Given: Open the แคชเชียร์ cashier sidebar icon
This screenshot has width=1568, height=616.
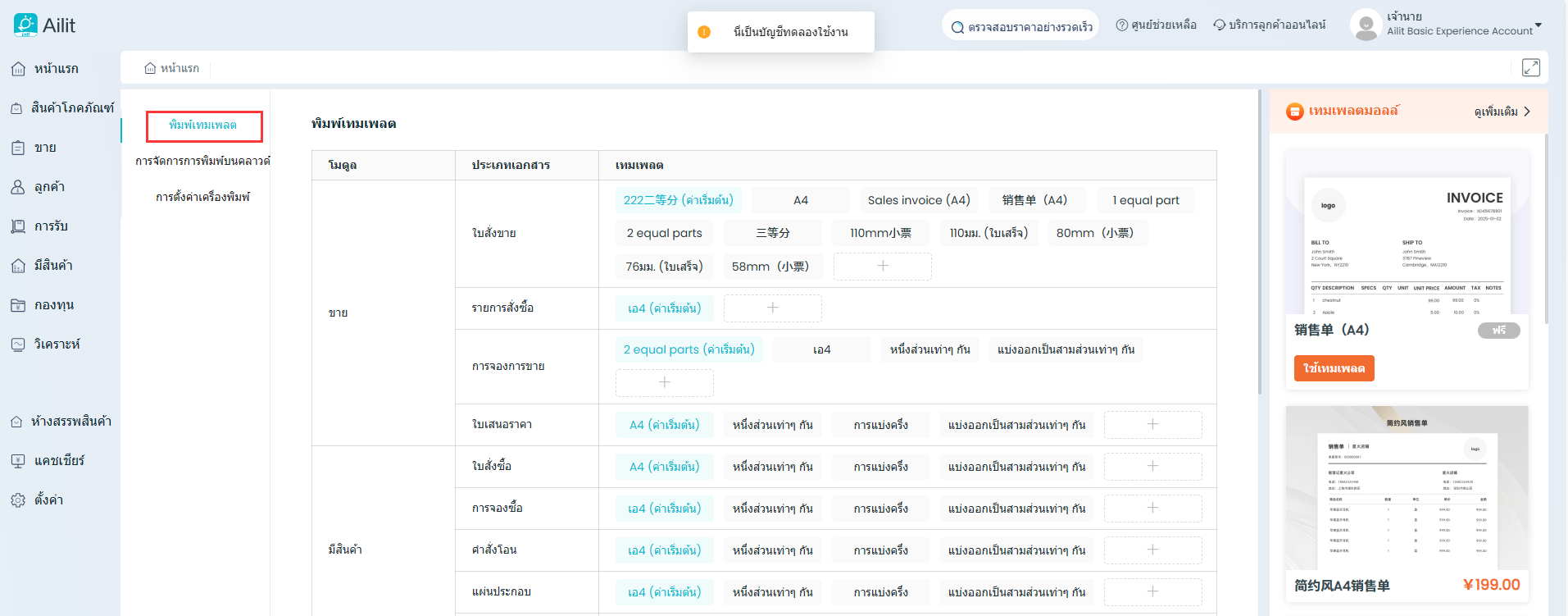Looking at the screenshot, I should pyautogui.click(x=18, y=461).
